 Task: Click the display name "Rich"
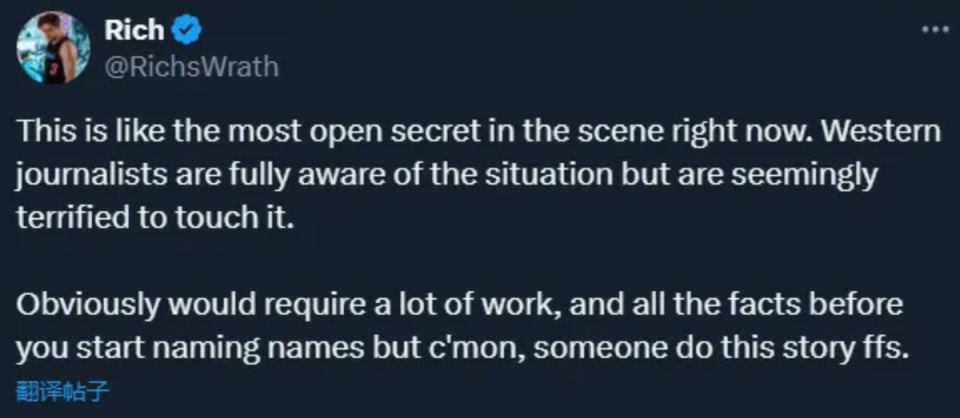point(133,30)
